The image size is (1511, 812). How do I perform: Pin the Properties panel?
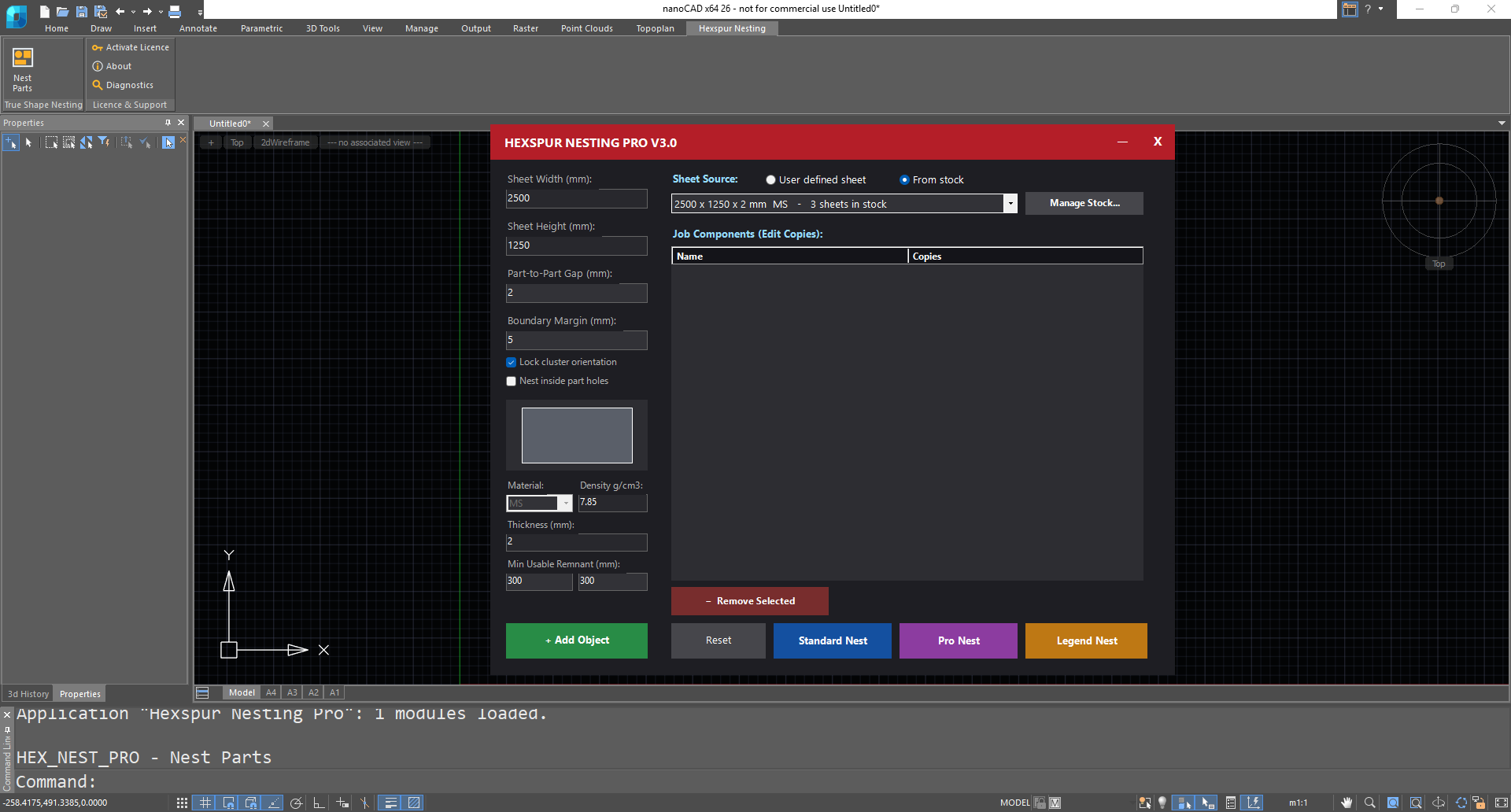click(168, 123)
